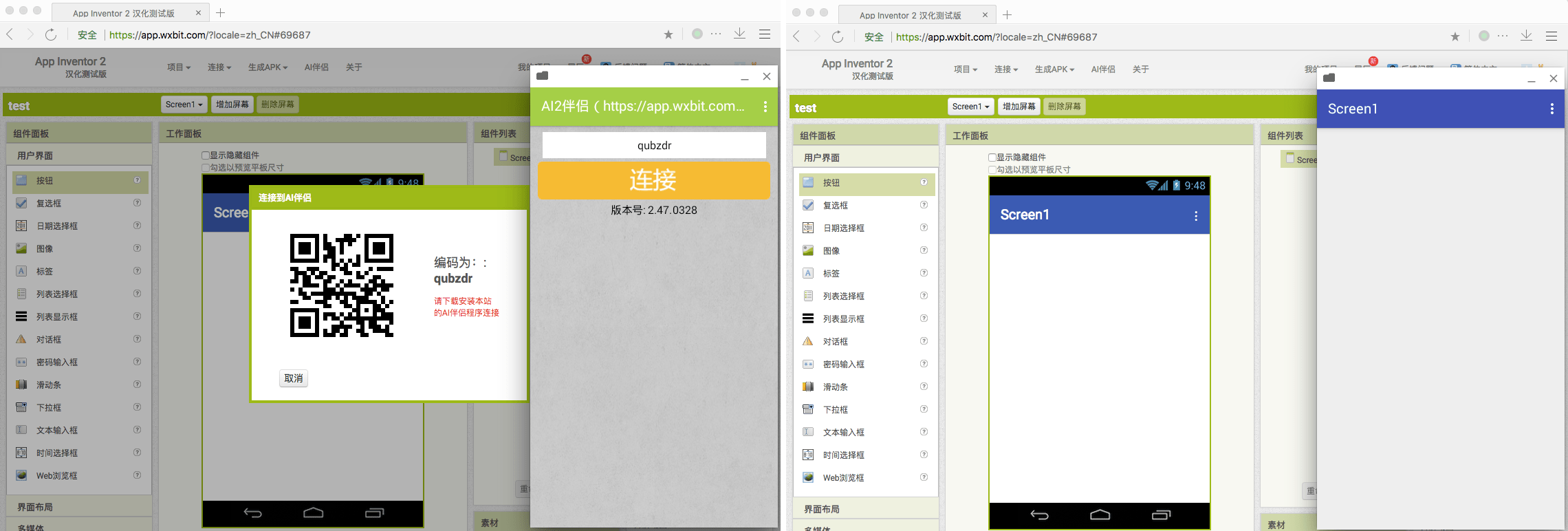1568x531 pixels.
Task: Select 列表显示框 component in the right palette
Action: tap(866, 318)
